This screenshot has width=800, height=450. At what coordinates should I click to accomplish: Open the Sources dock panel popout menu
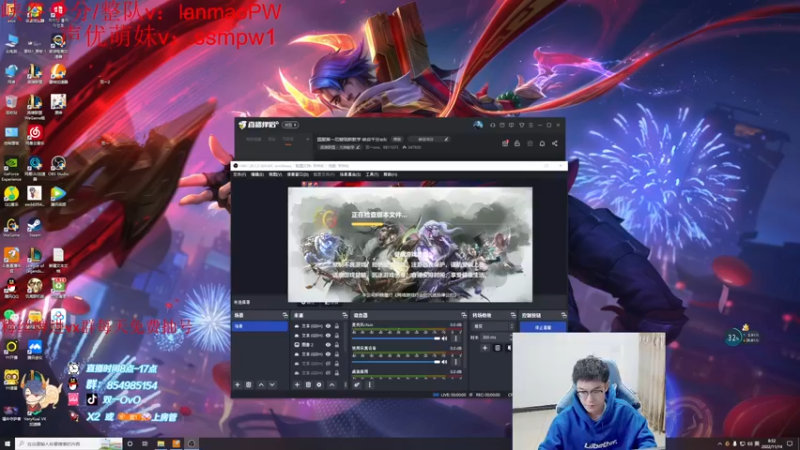[x=344, y=315]
